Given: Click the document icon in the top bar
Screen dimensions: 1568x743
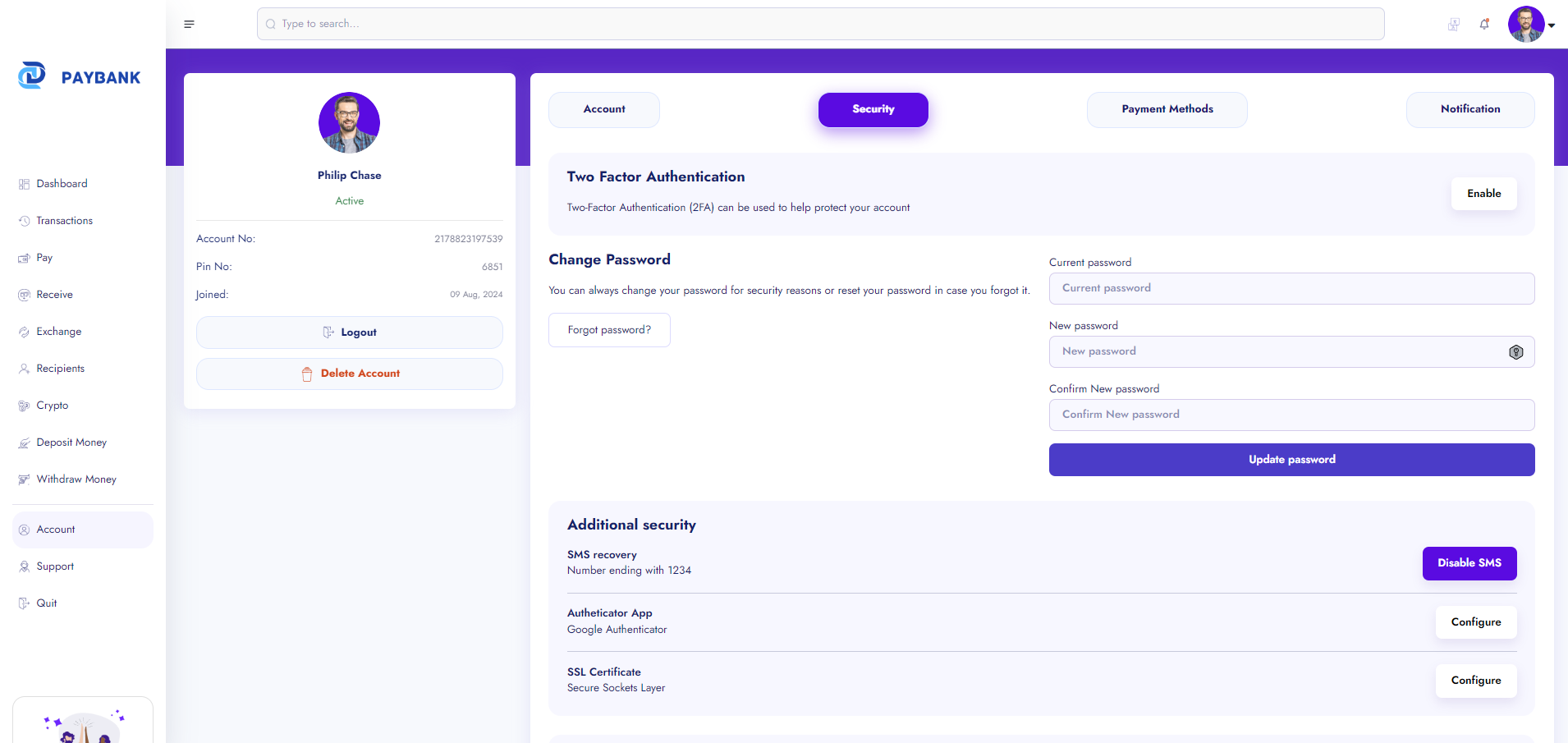Looking at the screenshot, I should [1454, 25].
